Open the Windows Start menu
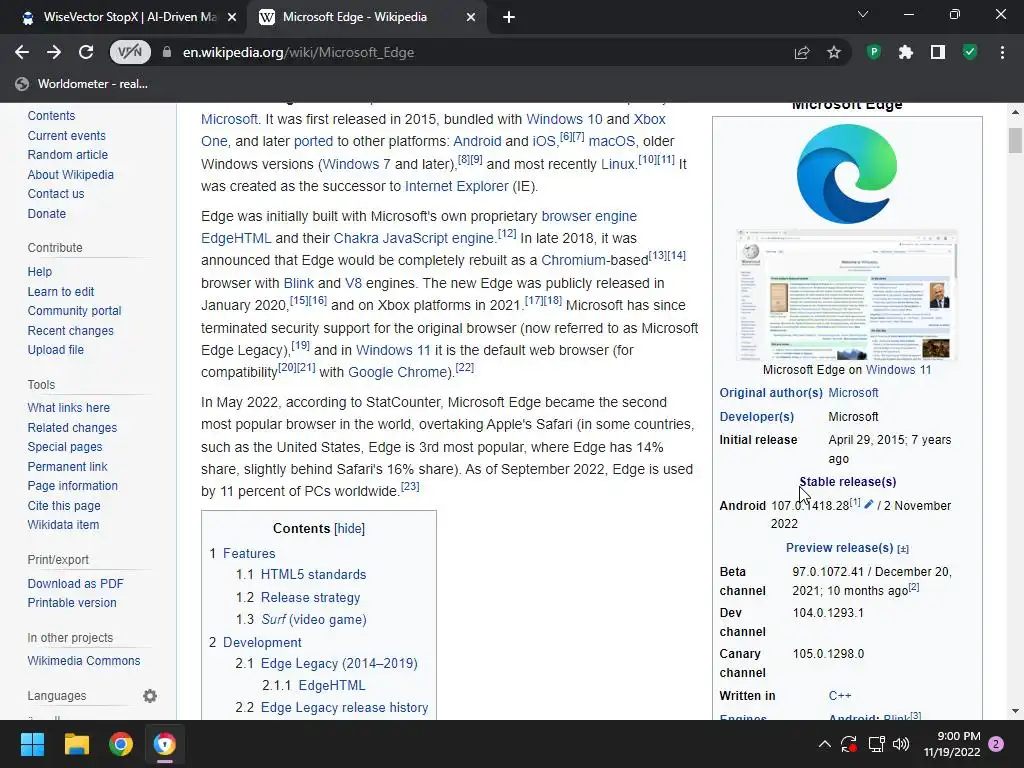Screen dimensions: 1024x768 click(x=32, y=744)
